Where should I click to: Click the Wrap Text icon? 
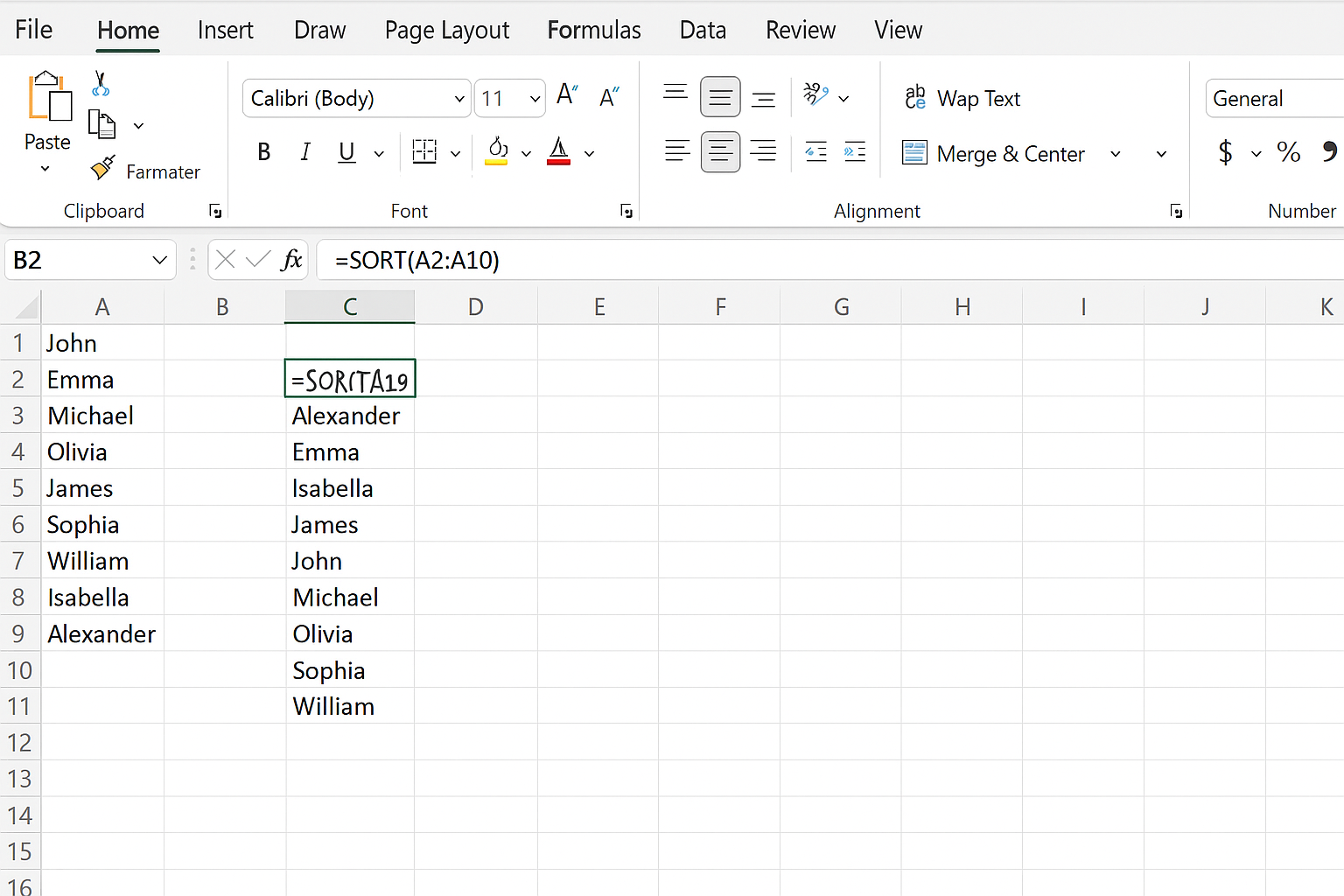pos(915,97)
